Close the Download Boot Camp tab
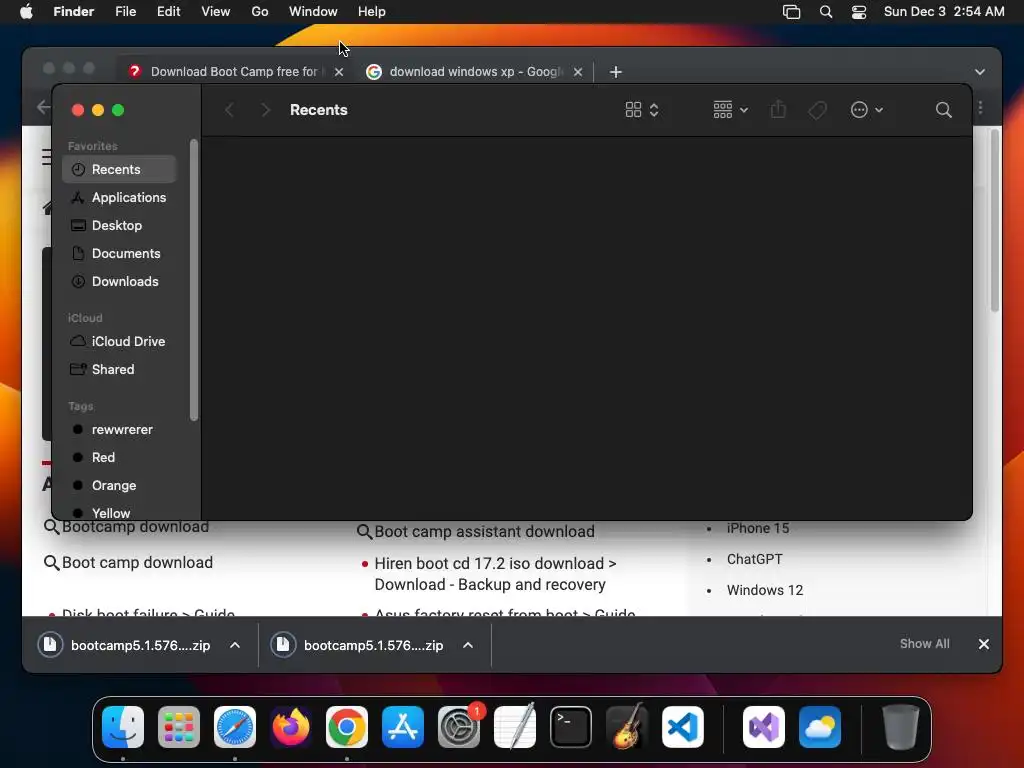 coord(339,72)
